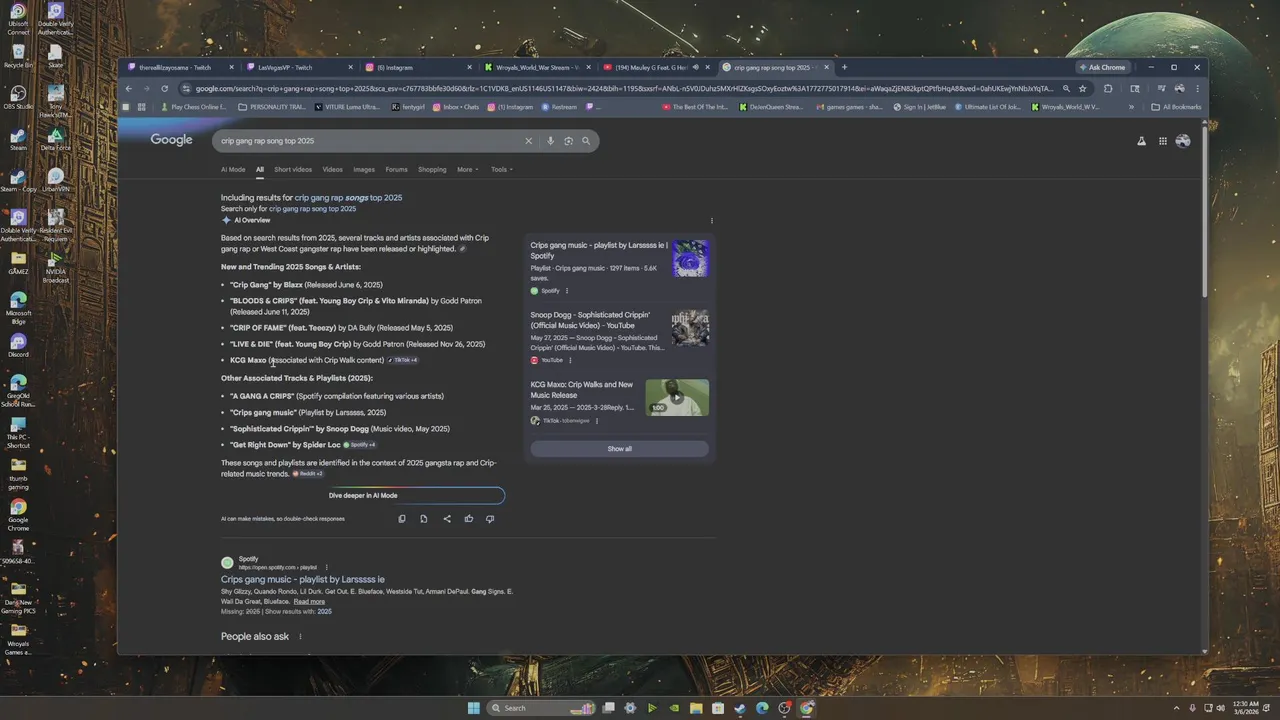Open options for YouTube Snoop Dogg card

click(x=570, y=360)
